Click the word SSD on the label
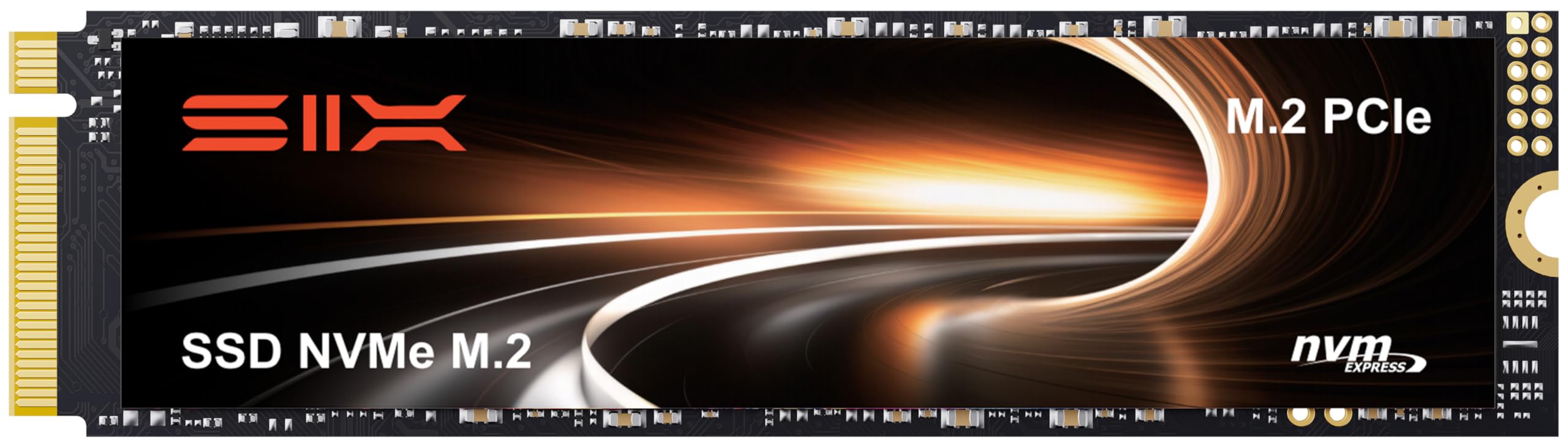Image resolution: width=1568 pixels, height=448 pixels. click(232, 352)
